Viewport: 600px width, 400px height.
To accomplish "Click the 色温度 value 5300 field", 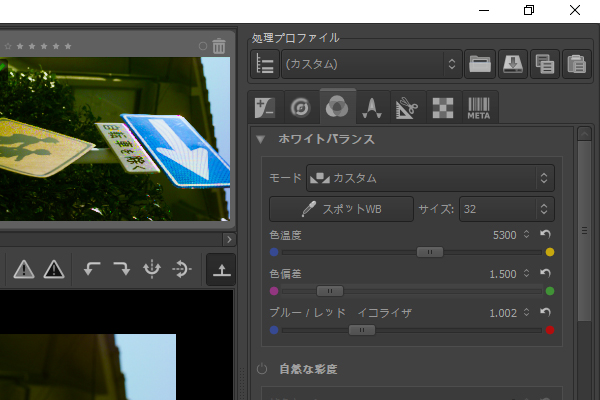I will coord(504,235).
